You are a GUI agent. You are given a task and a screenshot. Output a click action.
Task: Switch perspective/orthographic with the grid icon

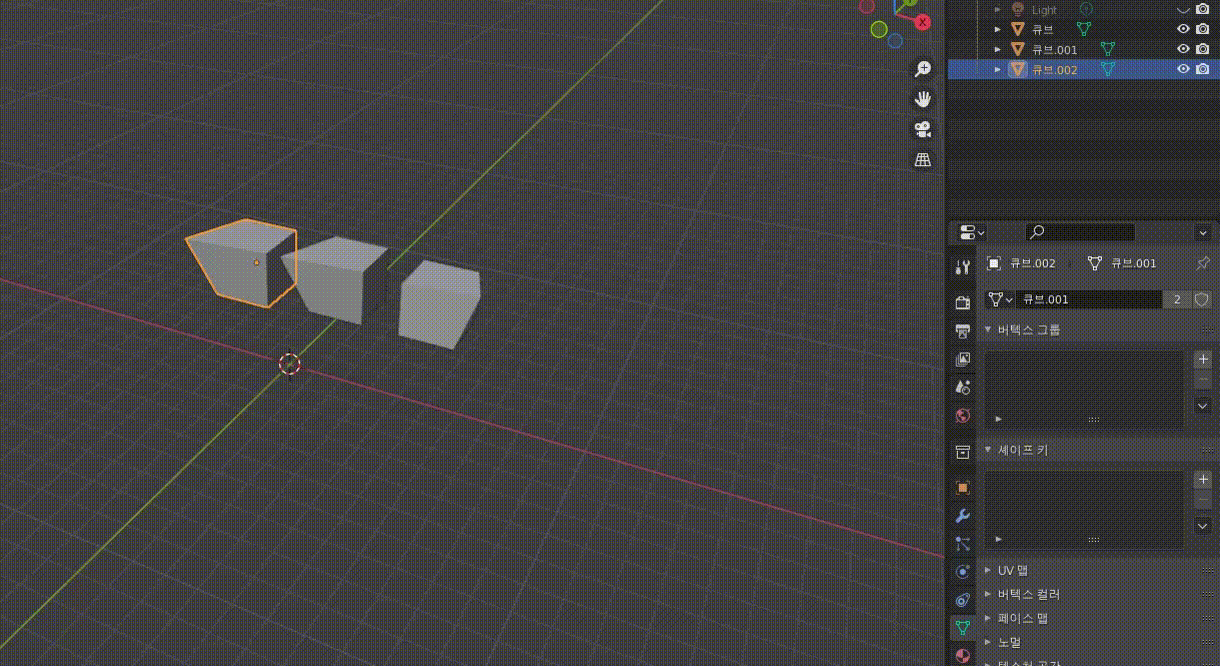922,159
